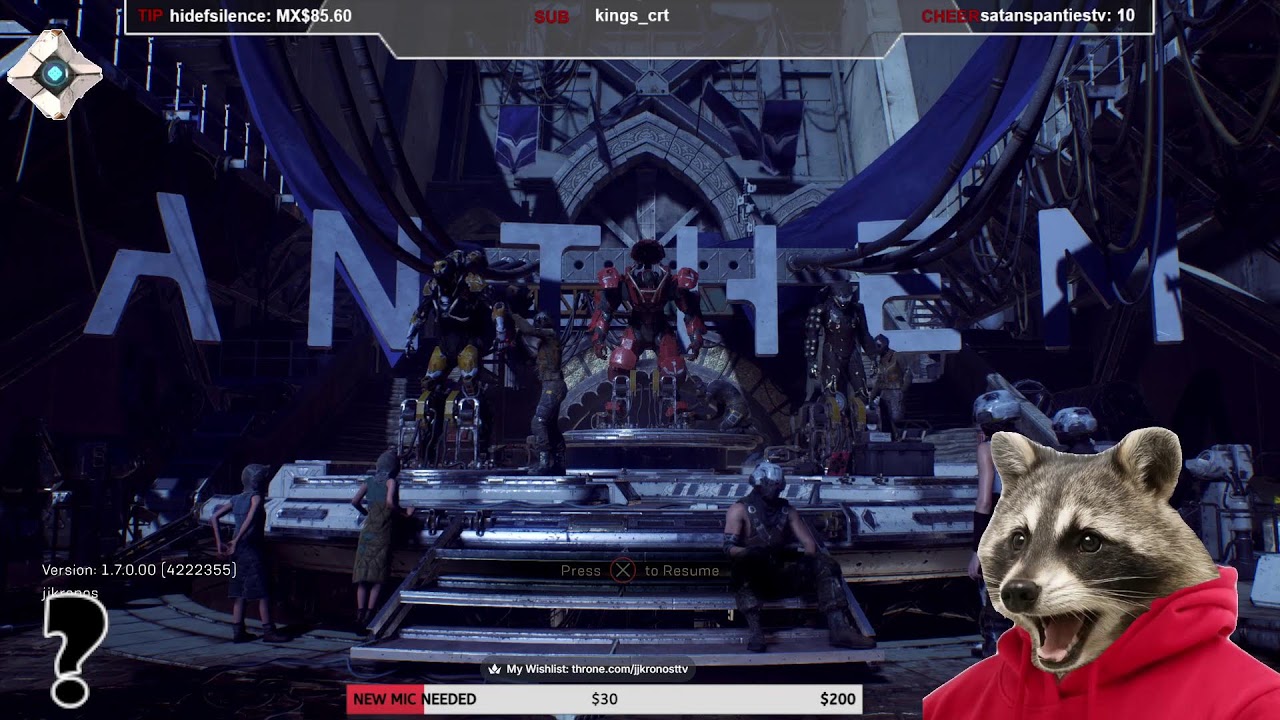Click the red Javelin in the center
This screenshot has width=1280, height=720.
pyautogui.click(x=648, y=315)
